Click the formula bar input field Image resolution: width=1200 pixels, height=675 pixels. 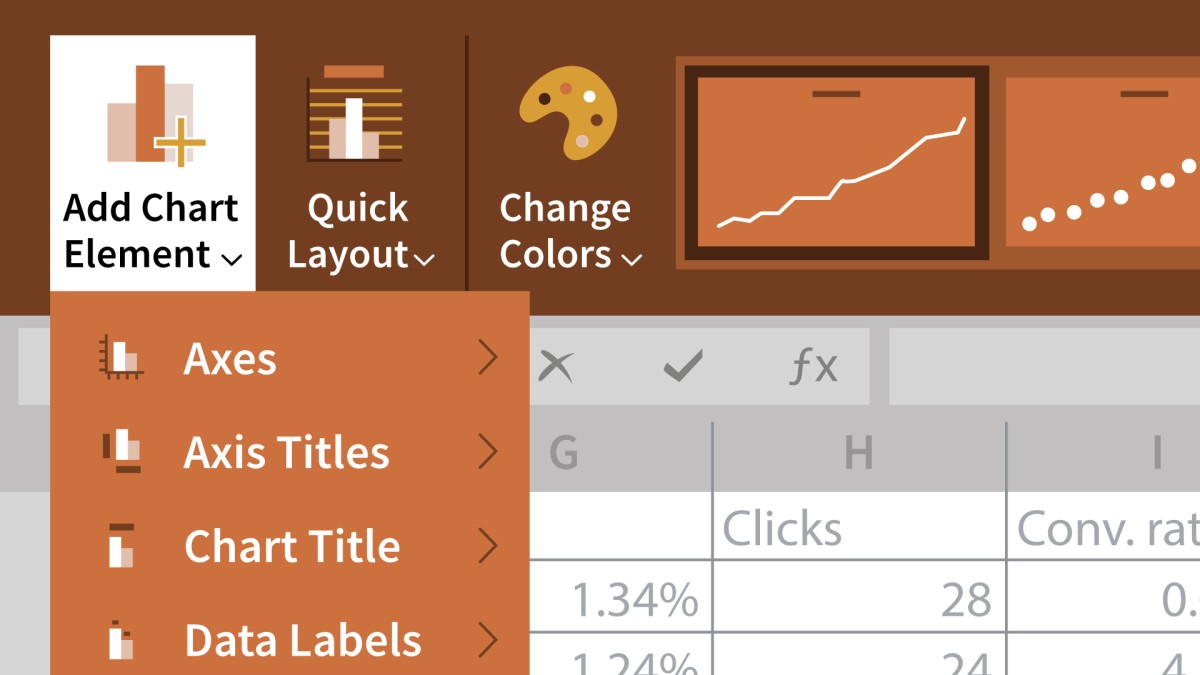(x=1044, y=367)
